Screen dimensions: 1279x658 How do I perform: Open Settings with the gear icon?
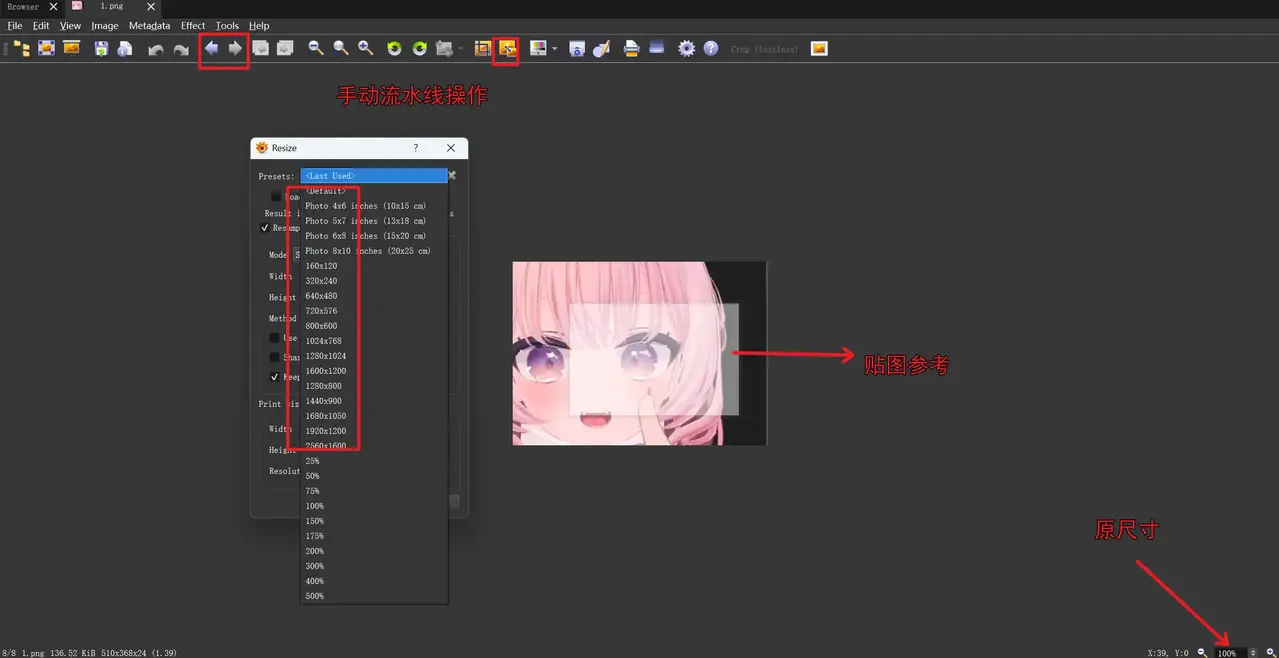(686, 48)
